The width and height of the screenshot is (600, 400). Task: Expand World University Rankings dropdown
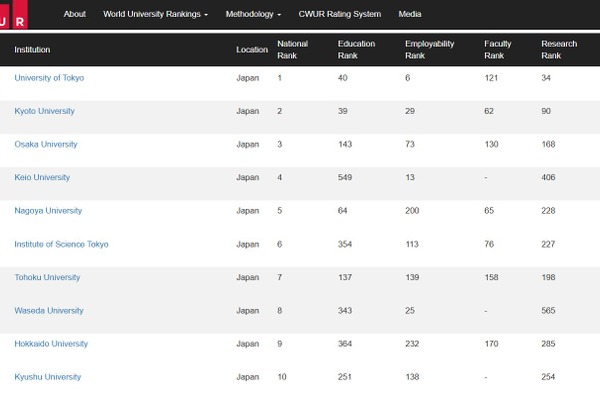155,14
